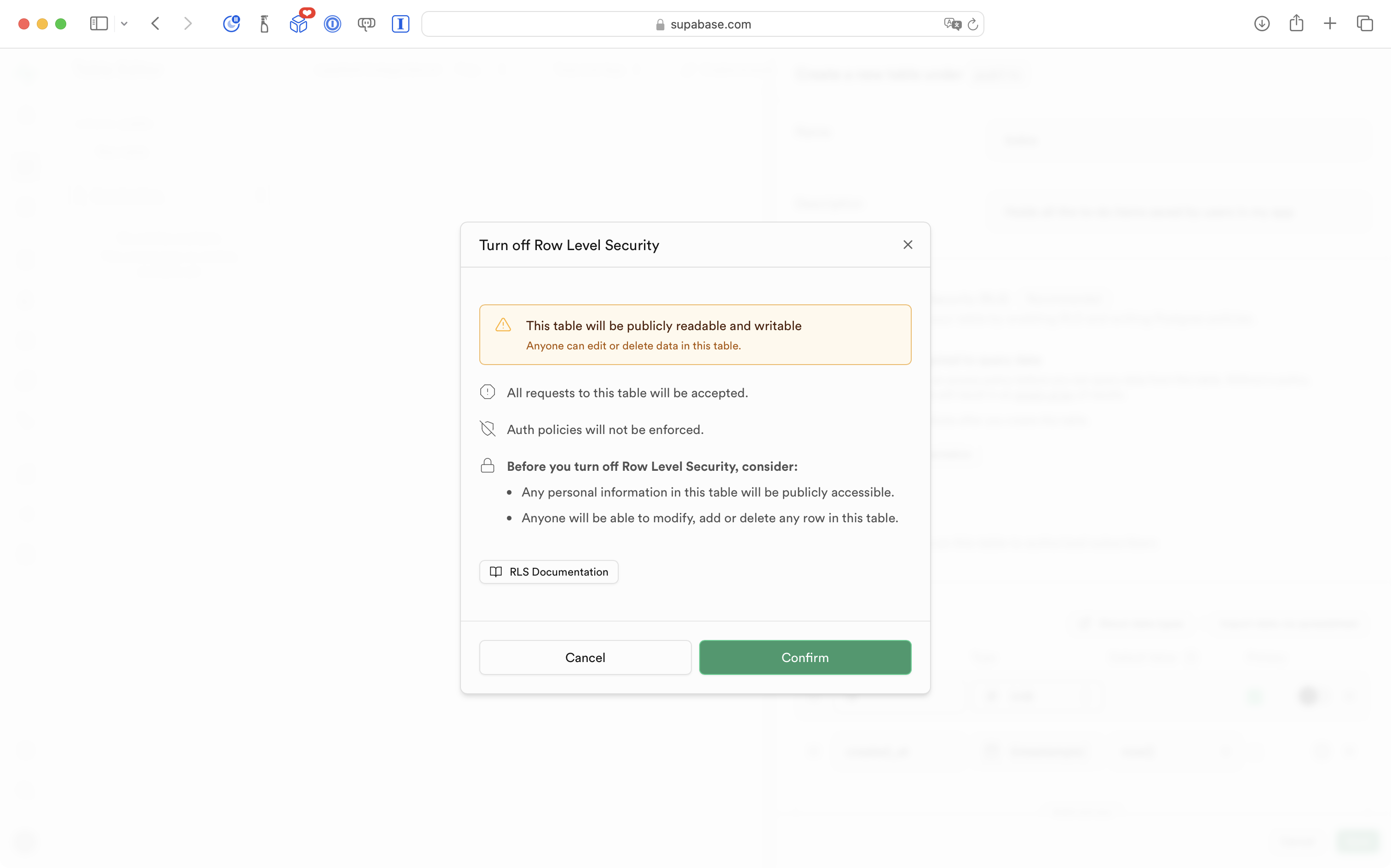Click the bottle-shaped cleaner extension icon

(x=264, y=24)
